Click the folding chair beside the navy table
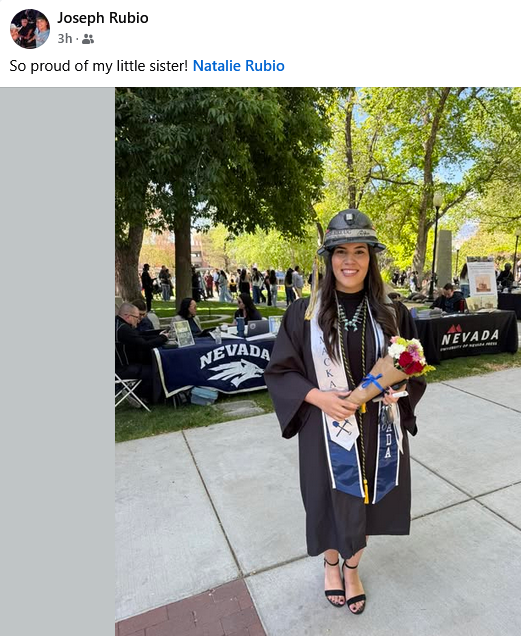Image resolution: width=521 pixels, height=636 pixels. pyautogui.click(x=128, y=391)
